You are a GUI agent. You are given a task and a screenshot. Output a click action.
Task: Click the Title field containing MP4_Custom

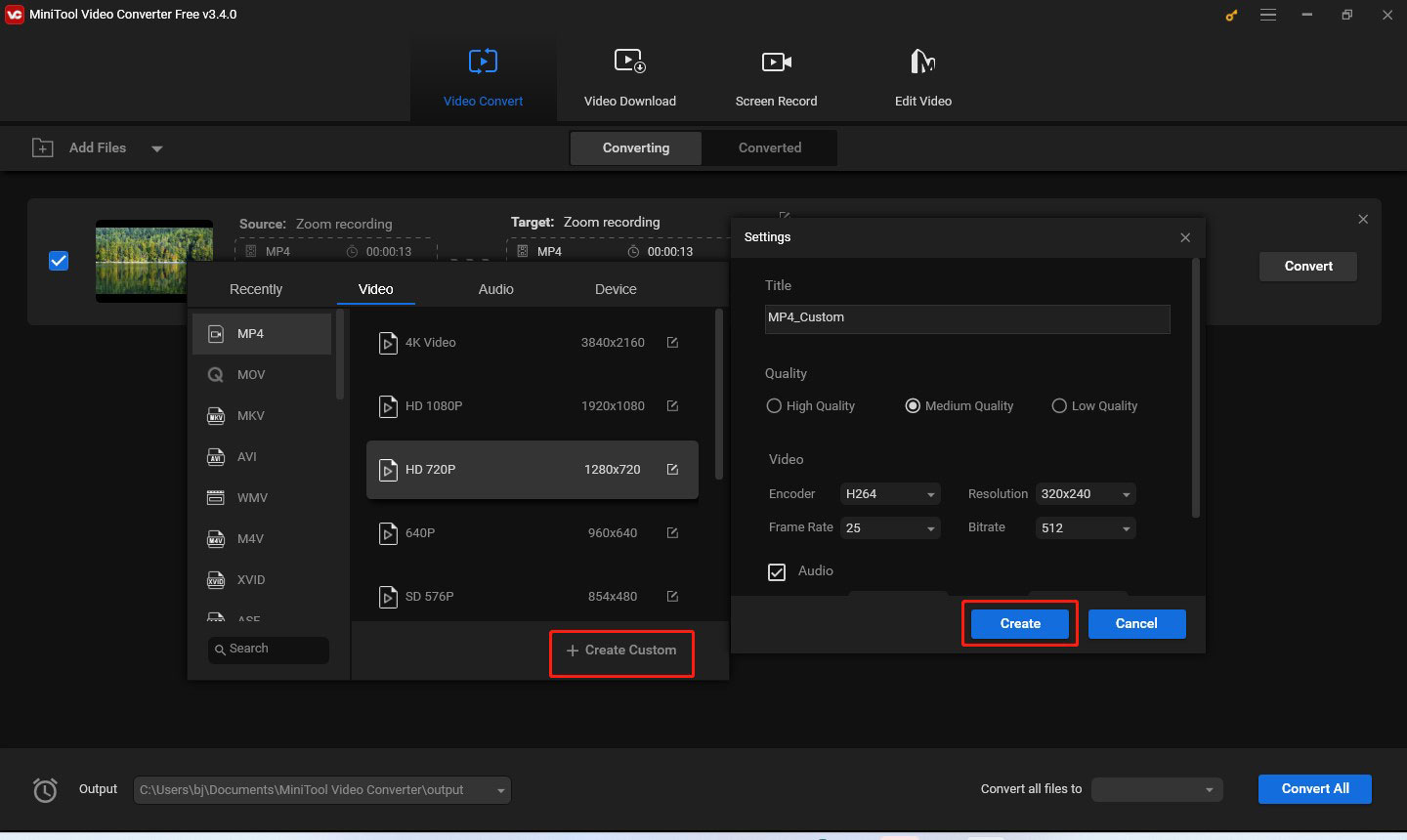coord(967,318)
